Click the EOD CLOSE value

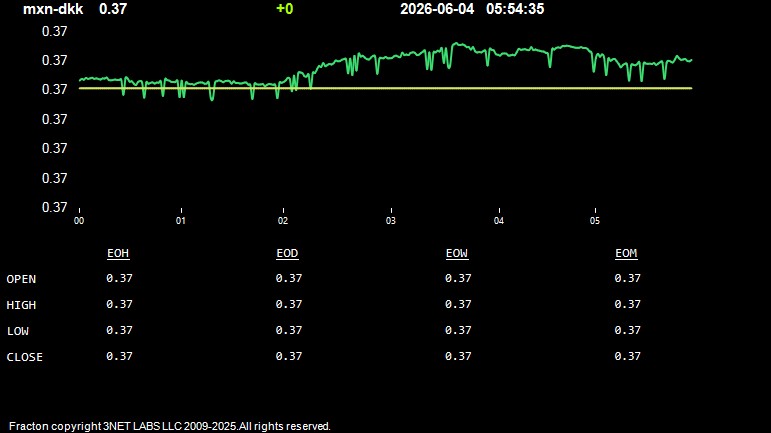289,356
